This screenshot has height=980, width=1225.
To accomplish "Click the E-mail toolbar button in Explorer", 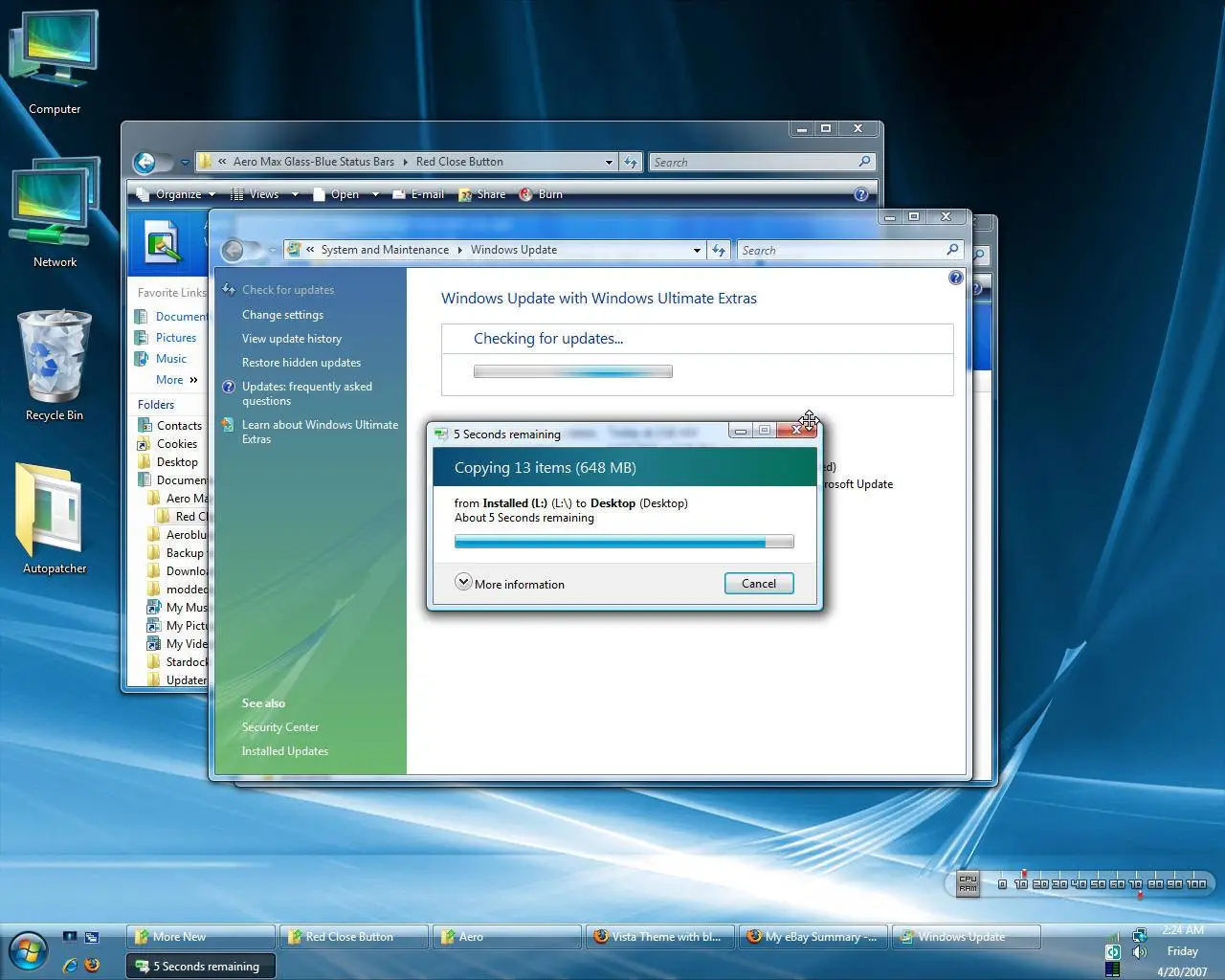I will coord(417,194).
